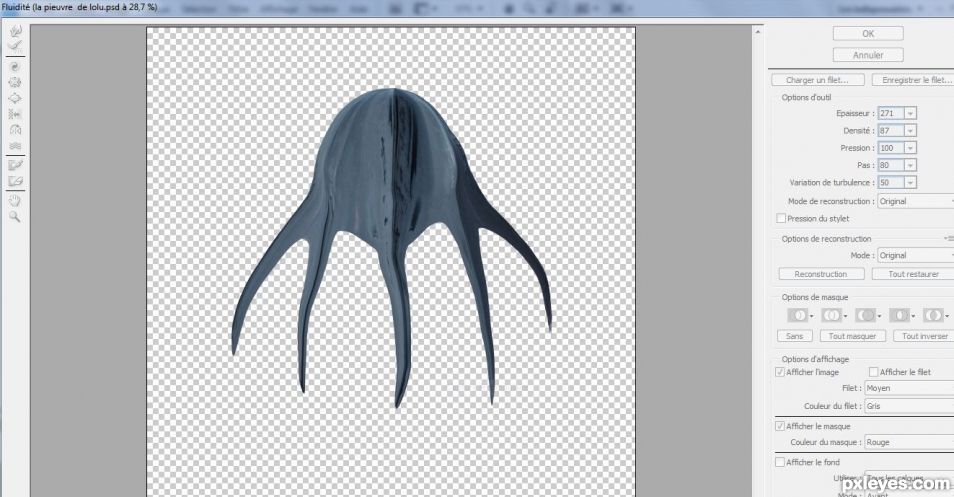
Task: Open the Couleur du filet dropdown
Action: 909,406
